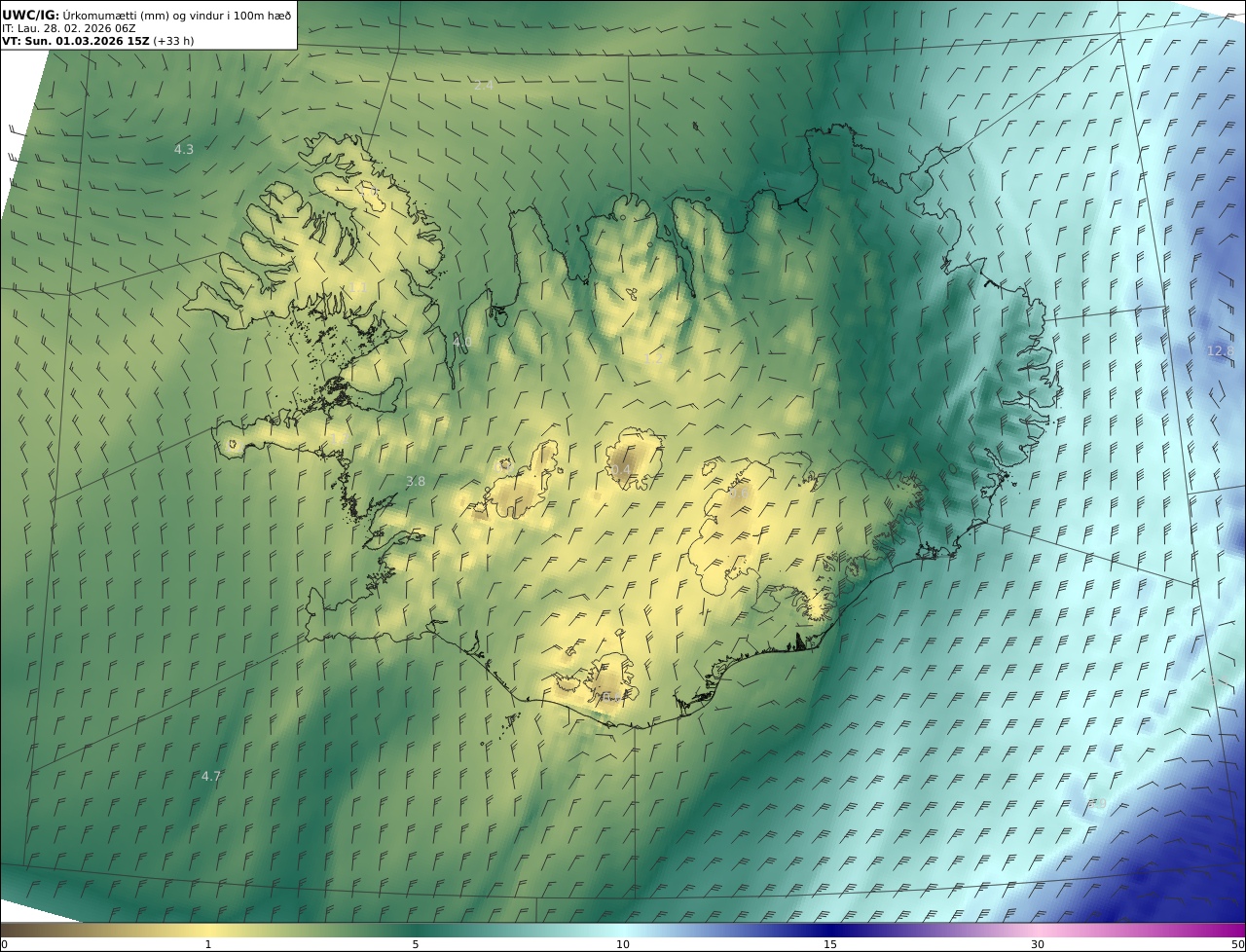Click the "(+33 h)" forecast offset text

(x=171, y=42)
